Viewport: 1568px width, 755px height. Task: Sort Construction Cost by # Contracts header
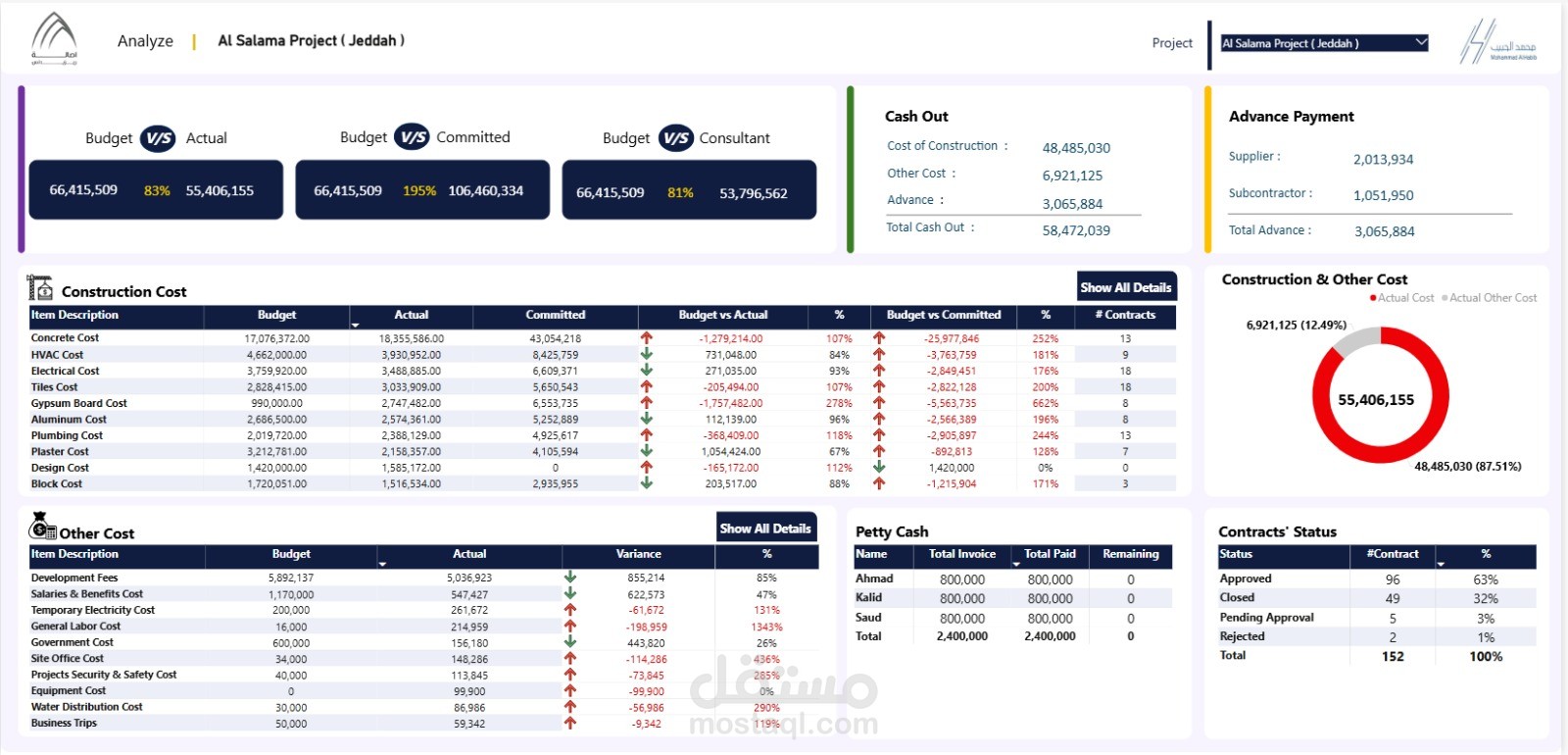pos(1125,315)
